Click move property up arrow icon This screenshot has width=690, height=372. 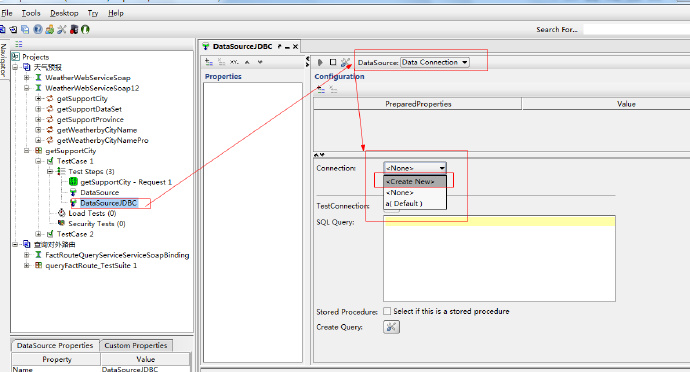tap(247, 63)
